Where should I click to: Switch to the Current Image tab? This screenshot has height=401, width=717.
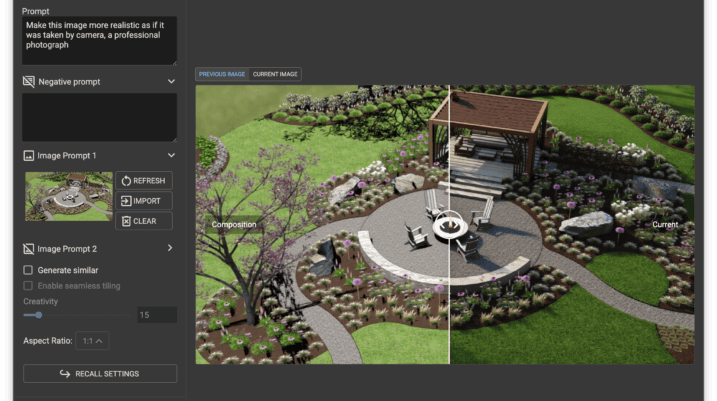(x=275, y=74)
